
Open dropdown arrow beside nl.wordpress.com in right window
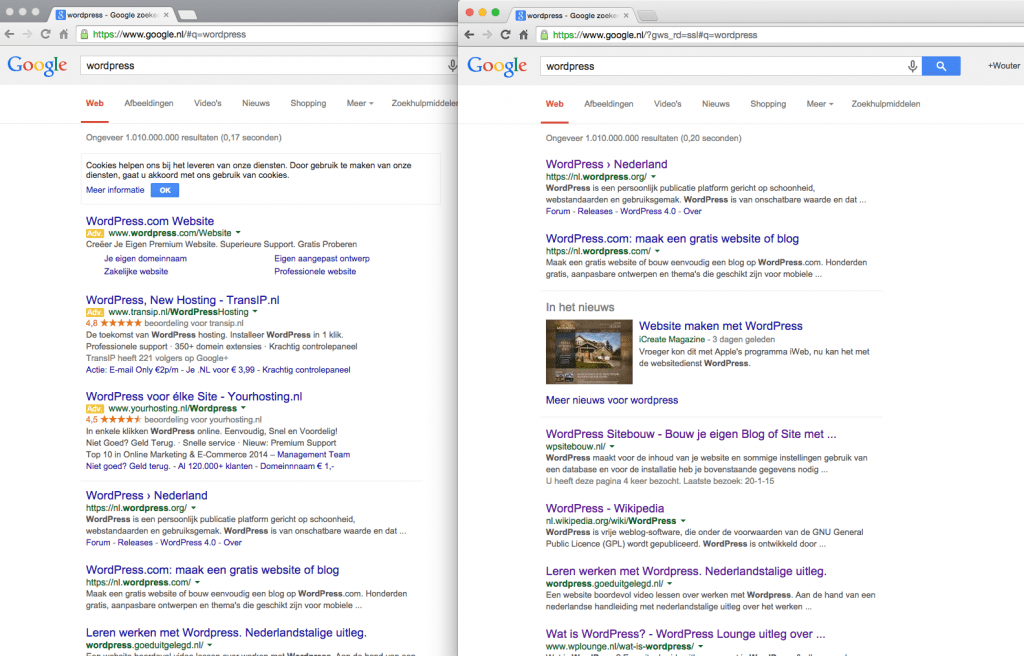pos(658,251)
